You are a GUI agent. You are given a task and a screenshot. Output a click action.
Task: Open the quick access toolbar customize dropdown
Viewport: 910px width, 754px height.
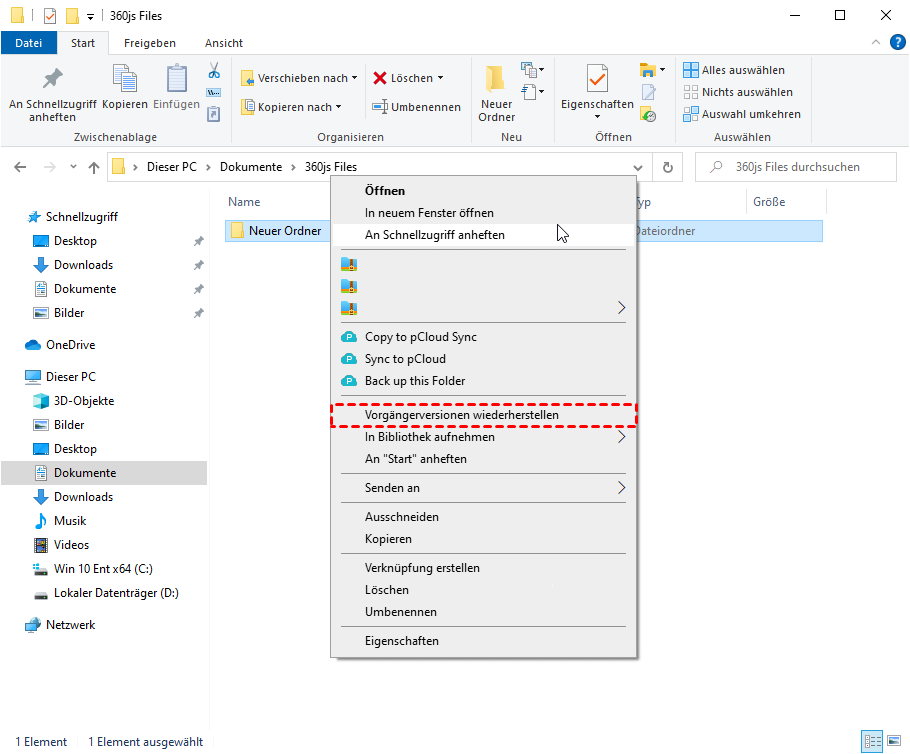(x=91, y=16)
